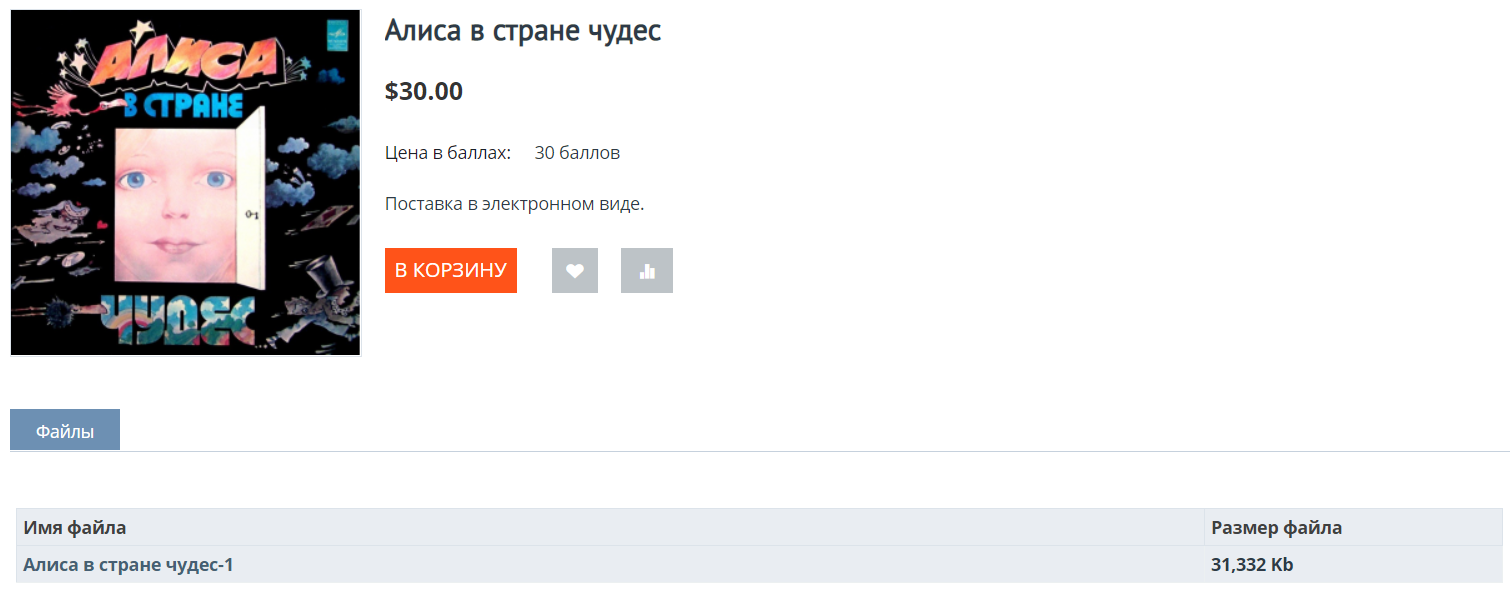Viewport: 1512px width, 607px height.
Task: Click the Имя файла column header
Action: [75, 528]
